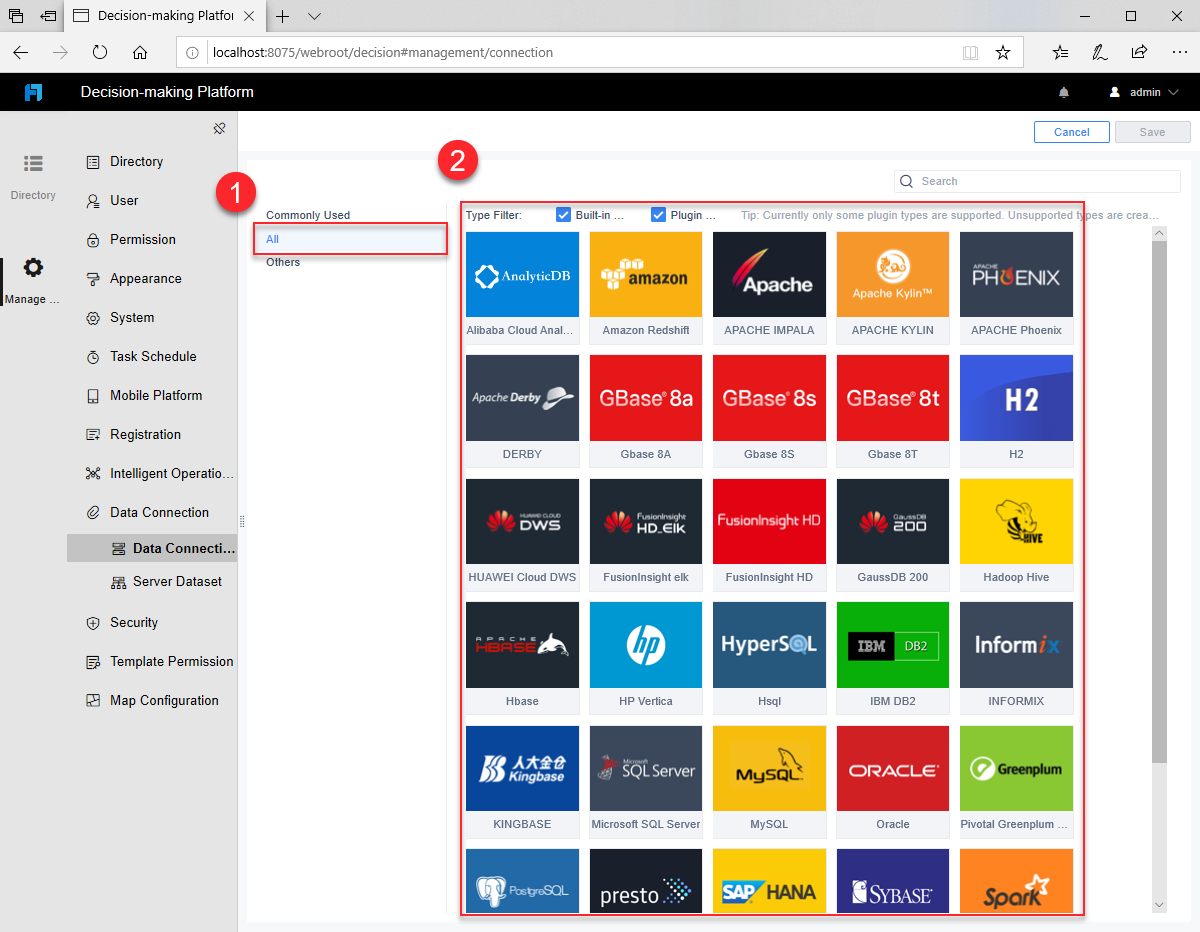Click the refresh icon in the browser toolbar
The width and height of the screenshot is (1200, 932).
(100, 52)
